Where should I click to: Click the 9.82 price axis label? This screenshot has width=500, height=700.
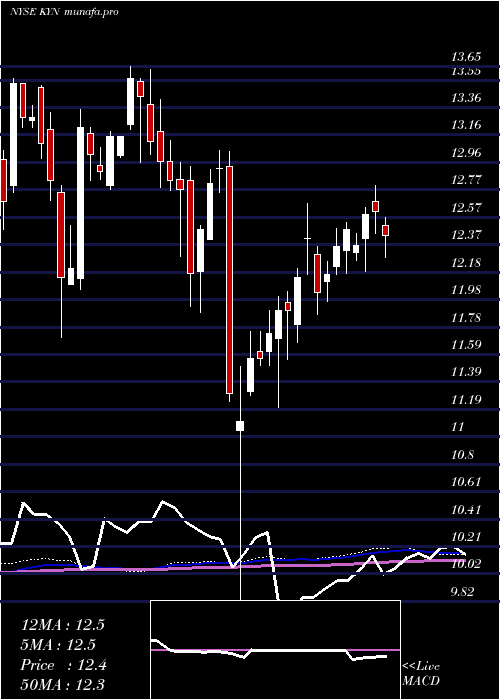(464, 592)
